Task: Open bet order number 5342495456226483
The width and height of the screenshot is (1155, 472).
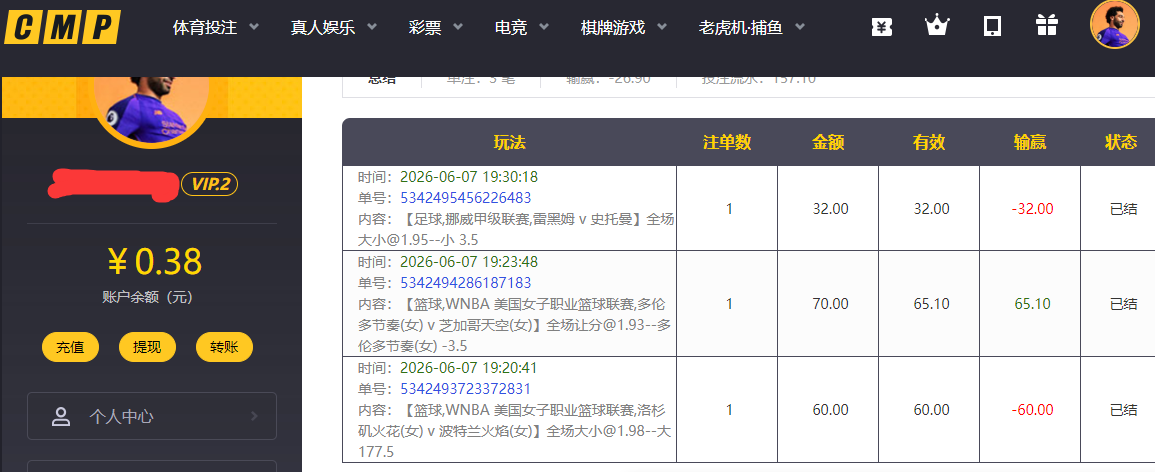Action: pyautogui.click(x=466, y=198)
